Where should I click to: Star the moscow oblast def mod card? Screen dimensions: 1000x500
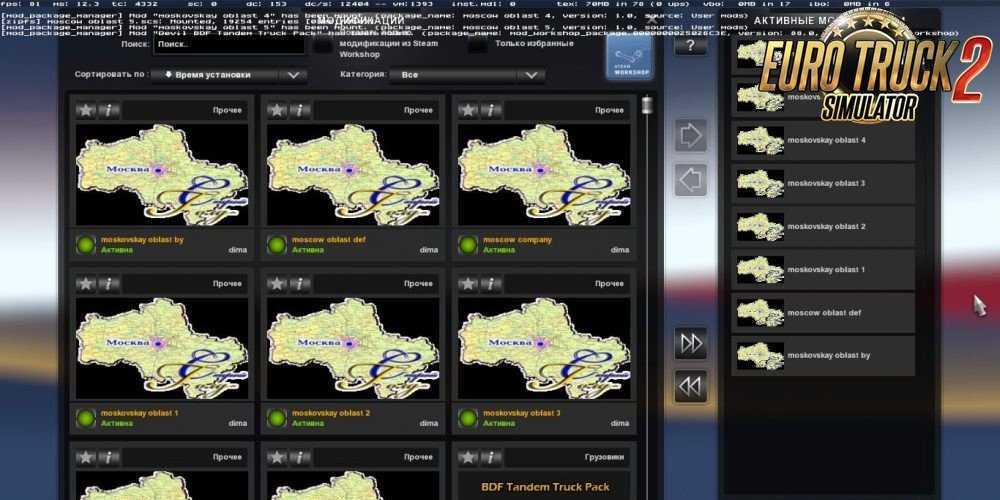tap(277, 110)
